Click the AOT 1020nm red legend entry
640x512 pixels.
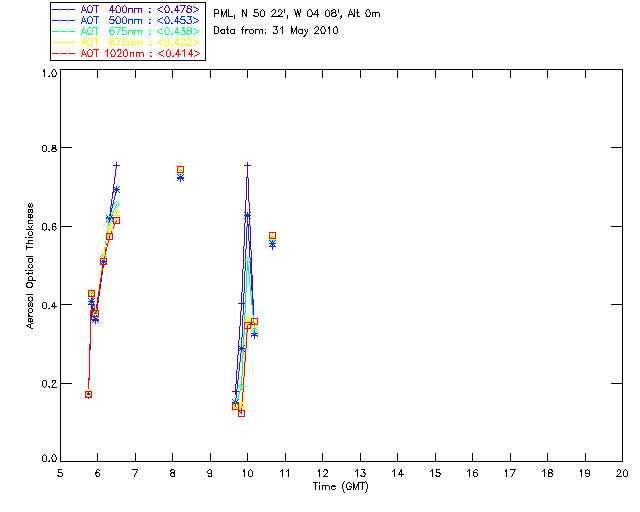[x=127, y=53]
